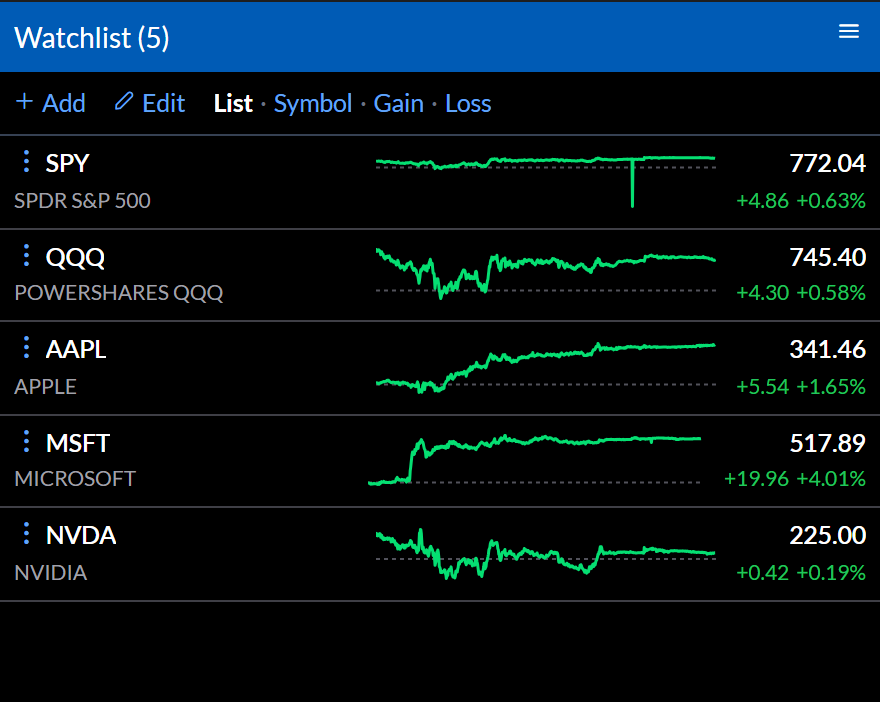The width and height of the screenshot is (880, 702).
Task: Sort watchlist by Gain
Action: tap(398, 103)
